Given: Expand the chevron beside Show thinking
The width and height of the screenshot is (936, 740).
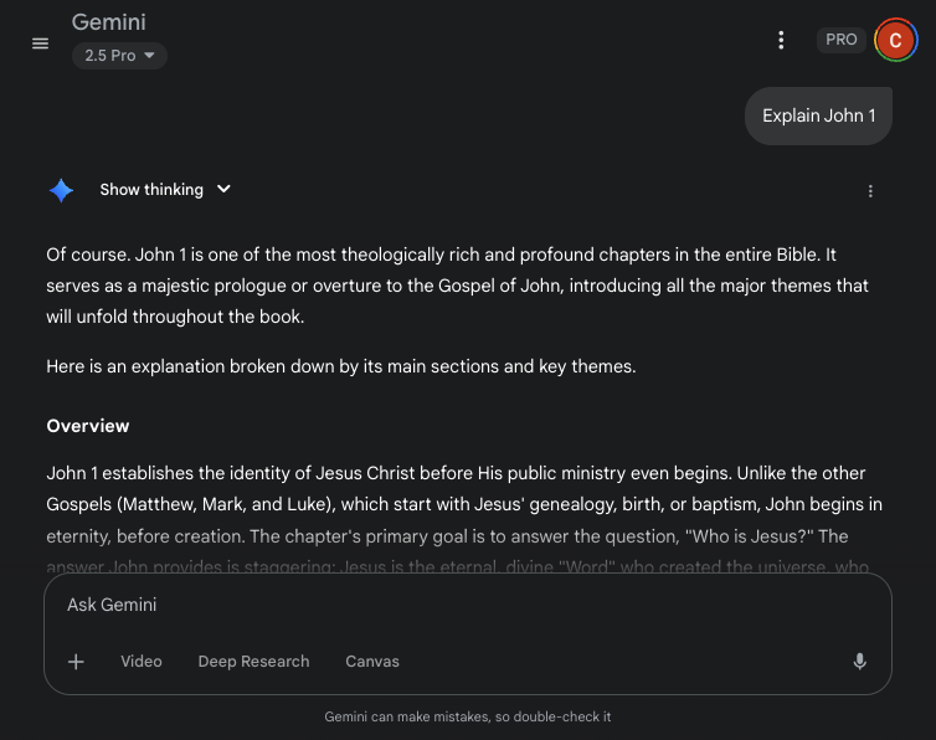Looking at the screenshot, I should (x=224, y=189).
